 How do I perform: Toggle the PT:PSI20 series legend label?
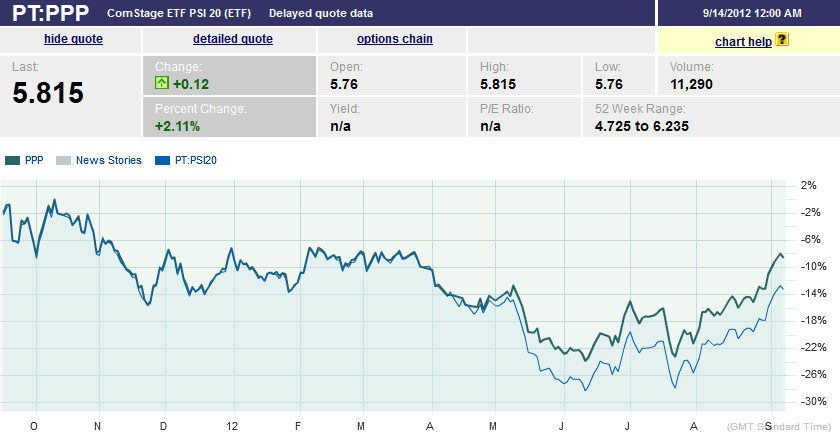pyautogui.click(x=197, y=160)
